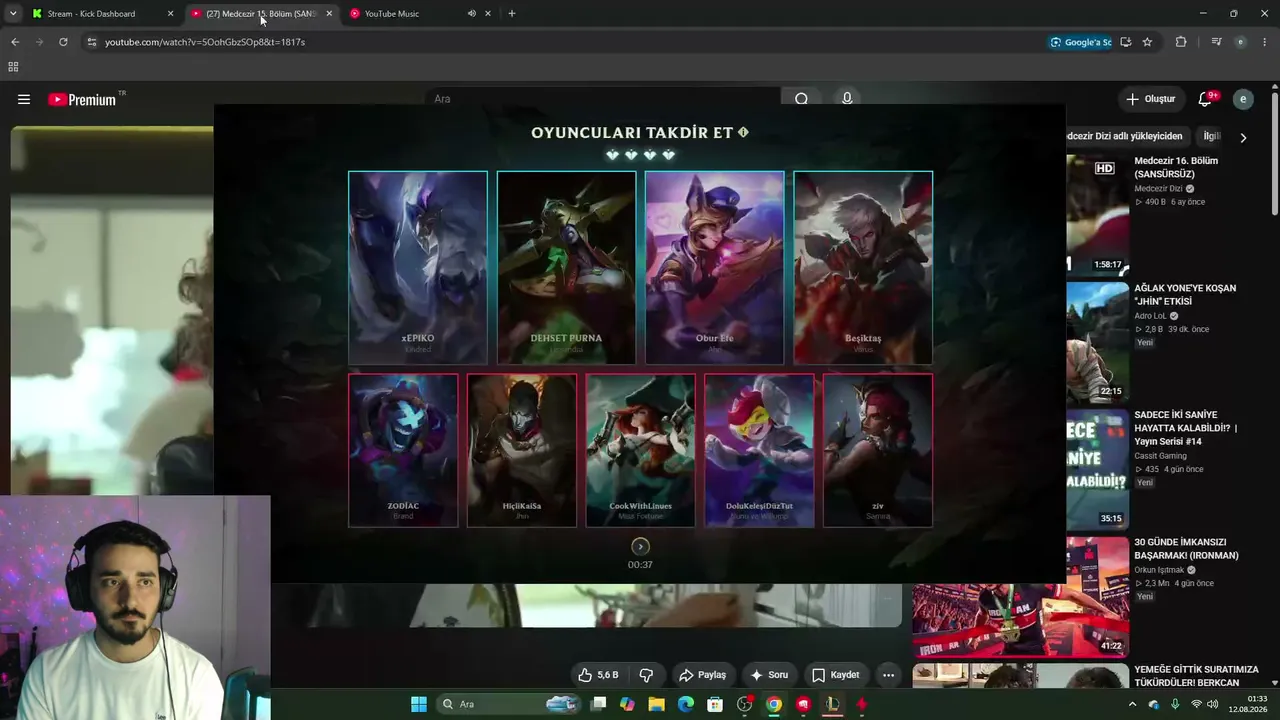Open the apps grid in bookmarks bar
The height and width of the screenshot is (720, 1280).
coord(13,67)
